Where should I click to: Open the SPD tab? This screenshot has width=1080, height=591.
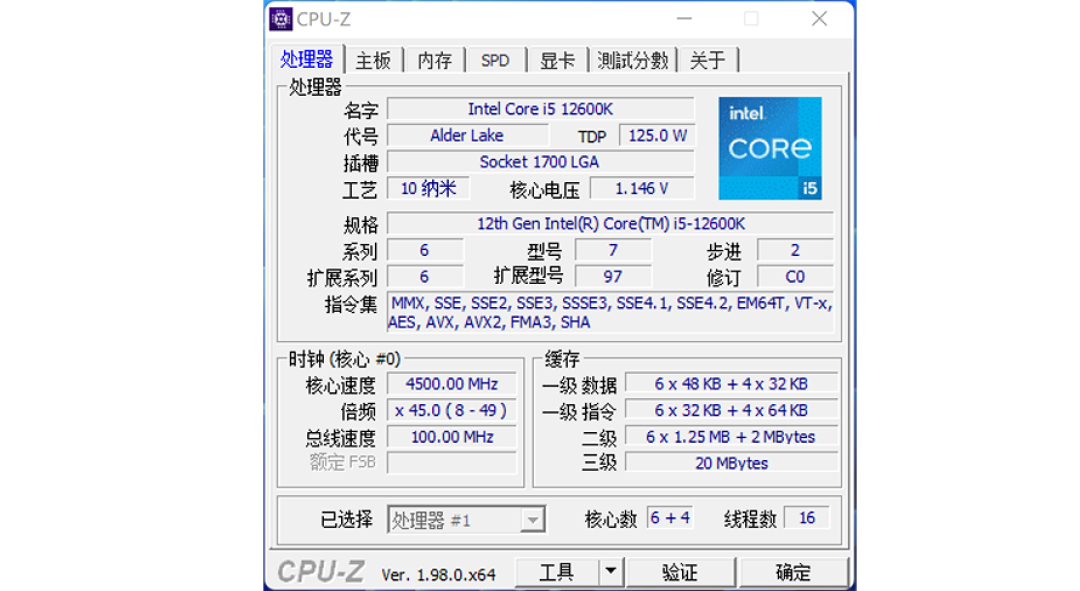click(495, 61)
